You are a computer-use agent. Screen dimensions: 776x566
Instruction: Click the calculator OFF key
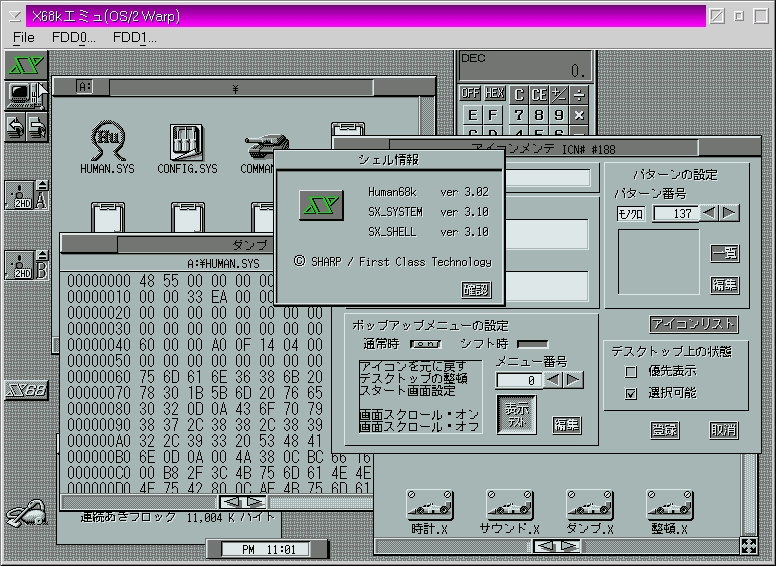(x=470, y=93)
